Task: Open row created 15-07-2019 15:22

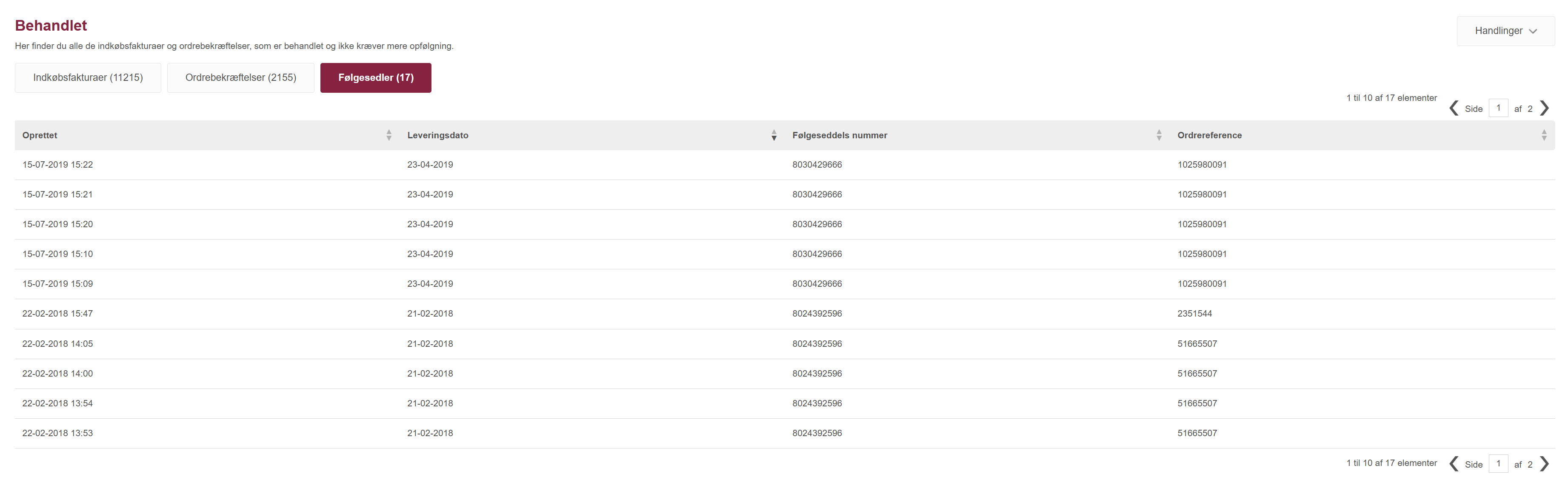Action: tap(58, 165)
